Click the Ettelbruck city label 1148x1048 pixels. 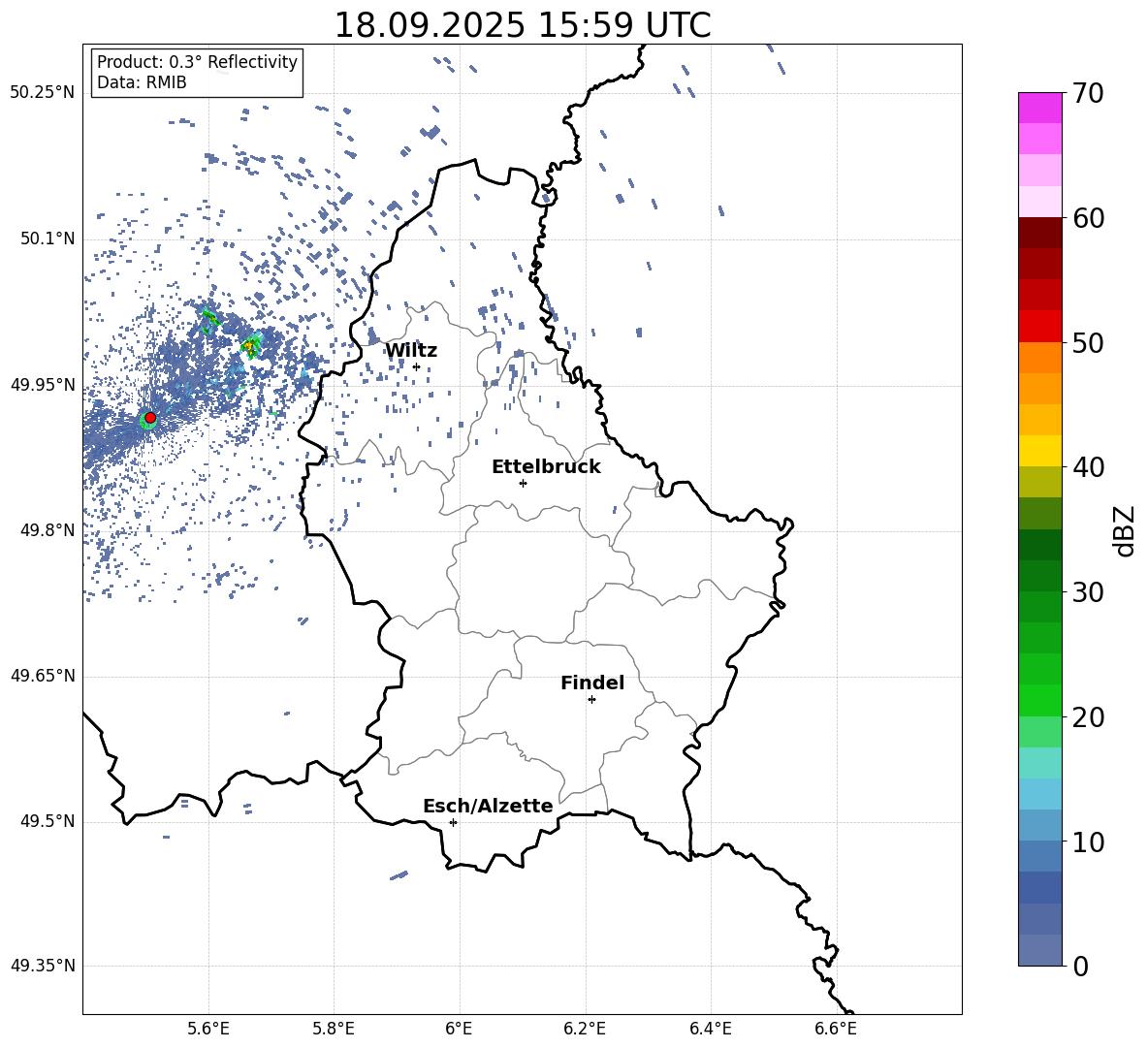546,467
